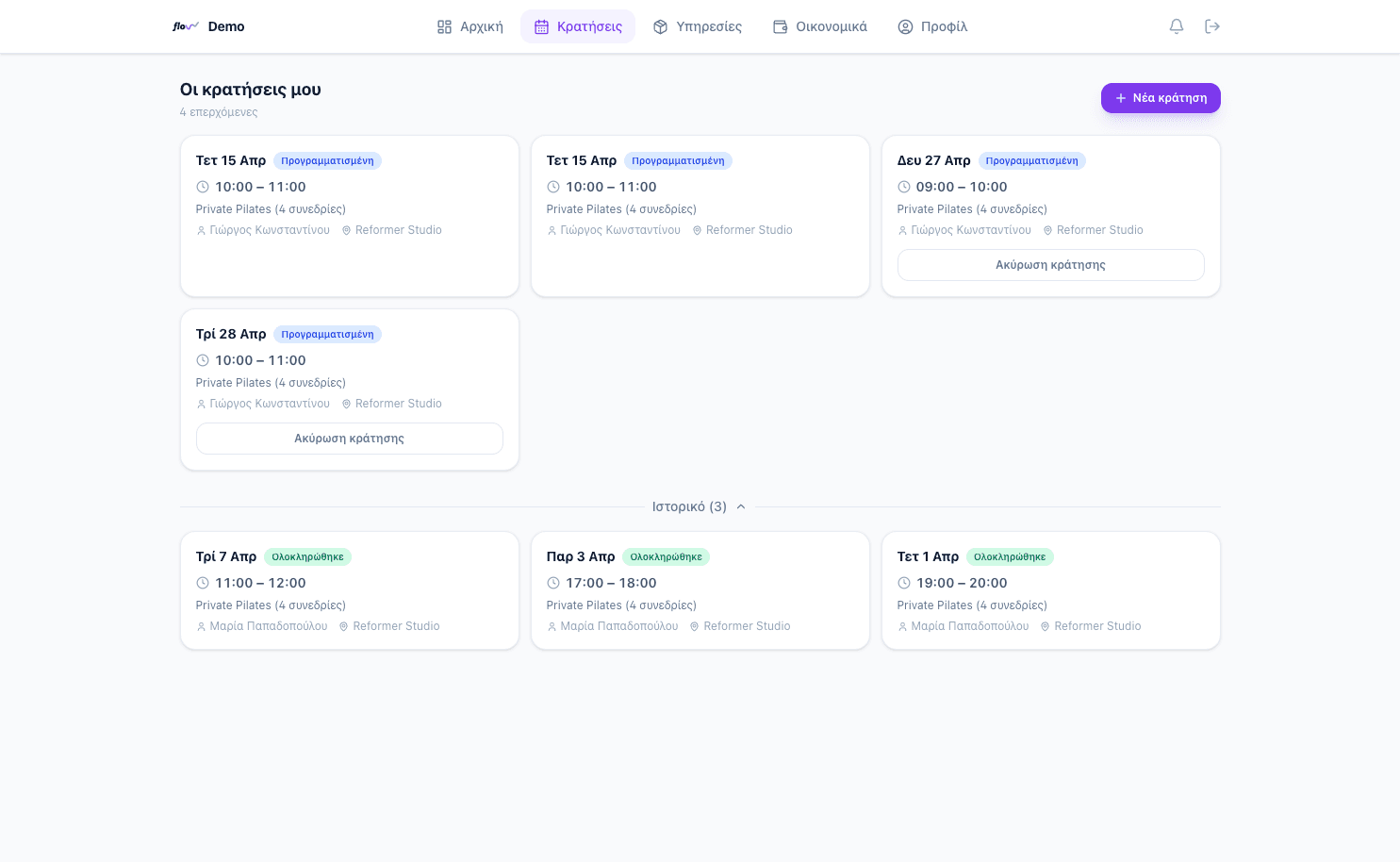The height and width of the screenshot is (862, 1400).
Task: Click the Υπηρεσίες box icon
Action: pyautogui.click(x=660, y=26)
